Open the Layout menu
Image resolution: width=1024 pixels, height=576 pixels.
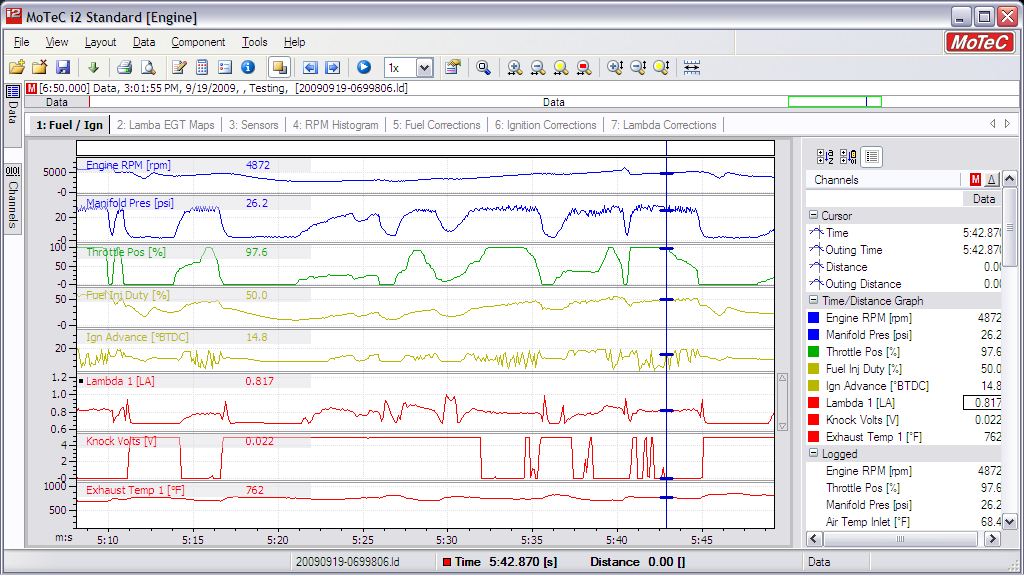coord(101,42)
